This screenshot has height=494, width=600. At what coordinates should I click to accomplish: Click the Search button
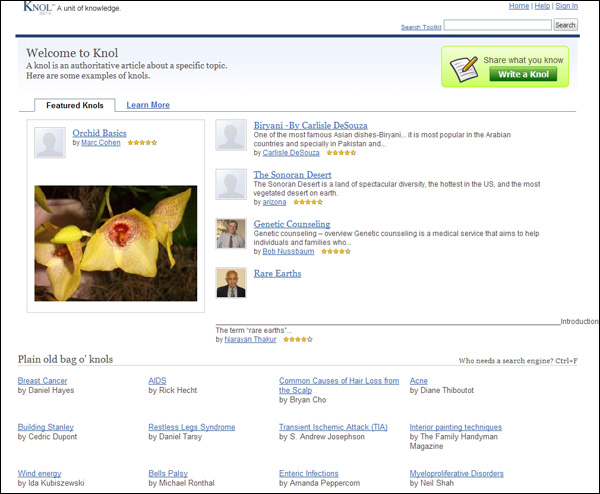pyautogui.click(x=565, y=25)
